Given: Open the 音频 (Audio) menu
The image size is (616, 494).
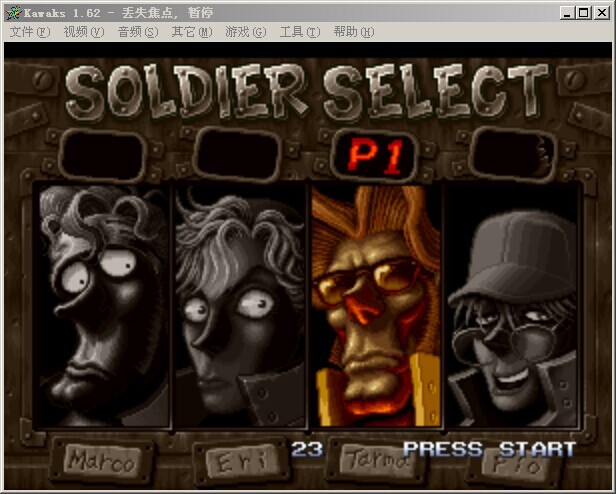Looking at the screenshot, I should [137, 32].
